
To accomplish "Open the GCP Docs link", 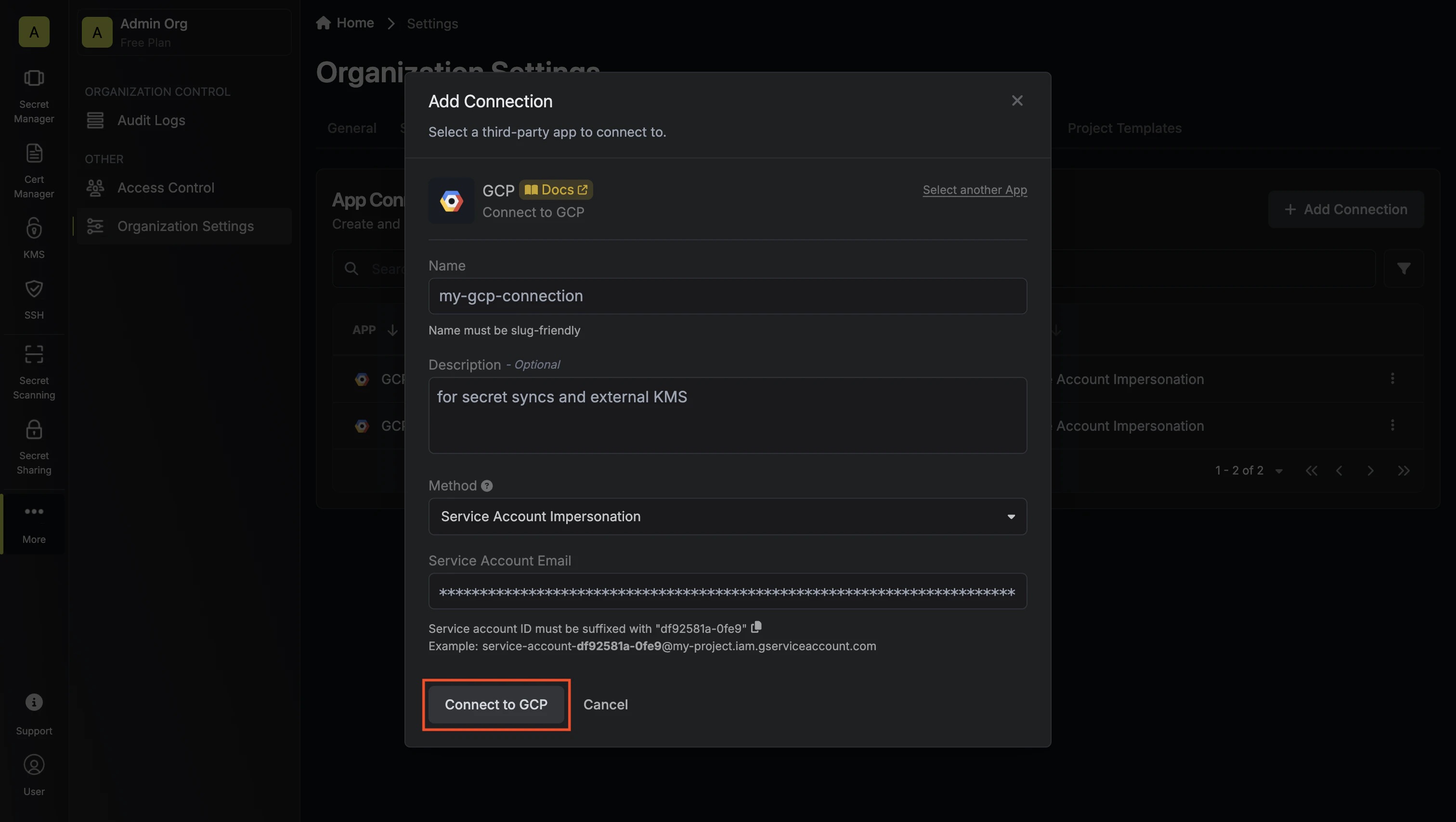I will click(556, 190).
